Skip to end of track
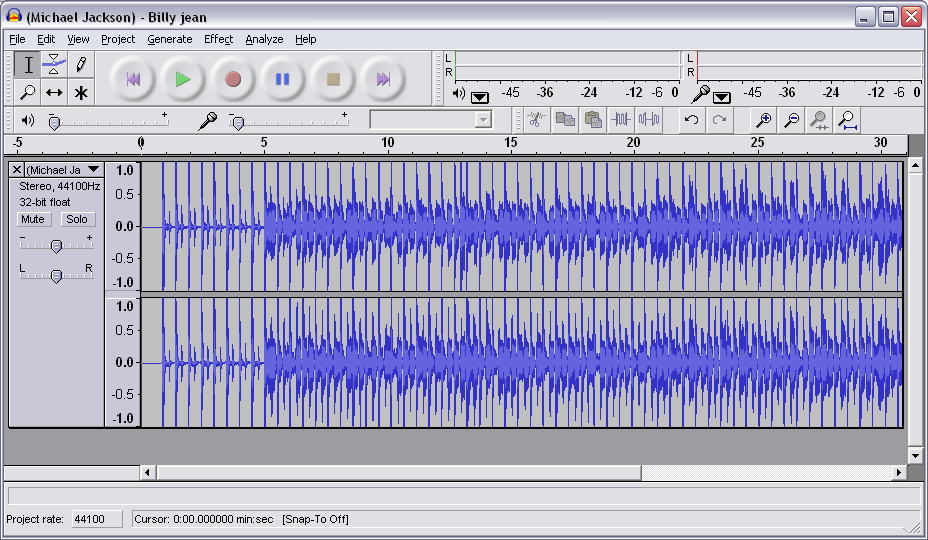The image size is (928, 540). (383, 79)
